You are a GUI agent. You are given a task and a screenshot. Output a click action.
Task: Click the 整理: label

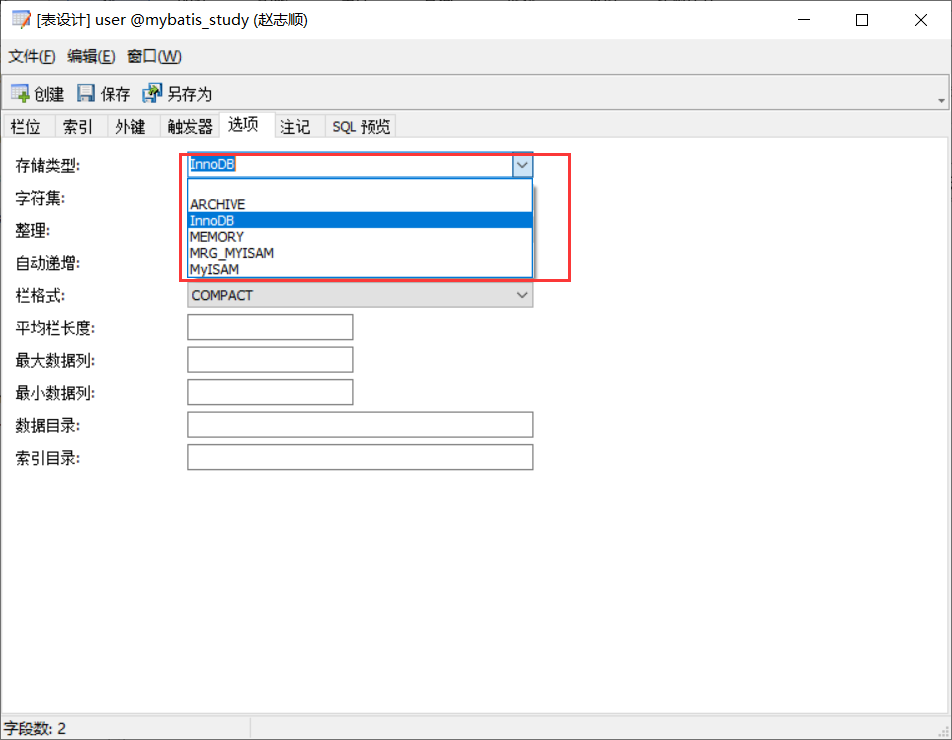(x=33, y=231)
